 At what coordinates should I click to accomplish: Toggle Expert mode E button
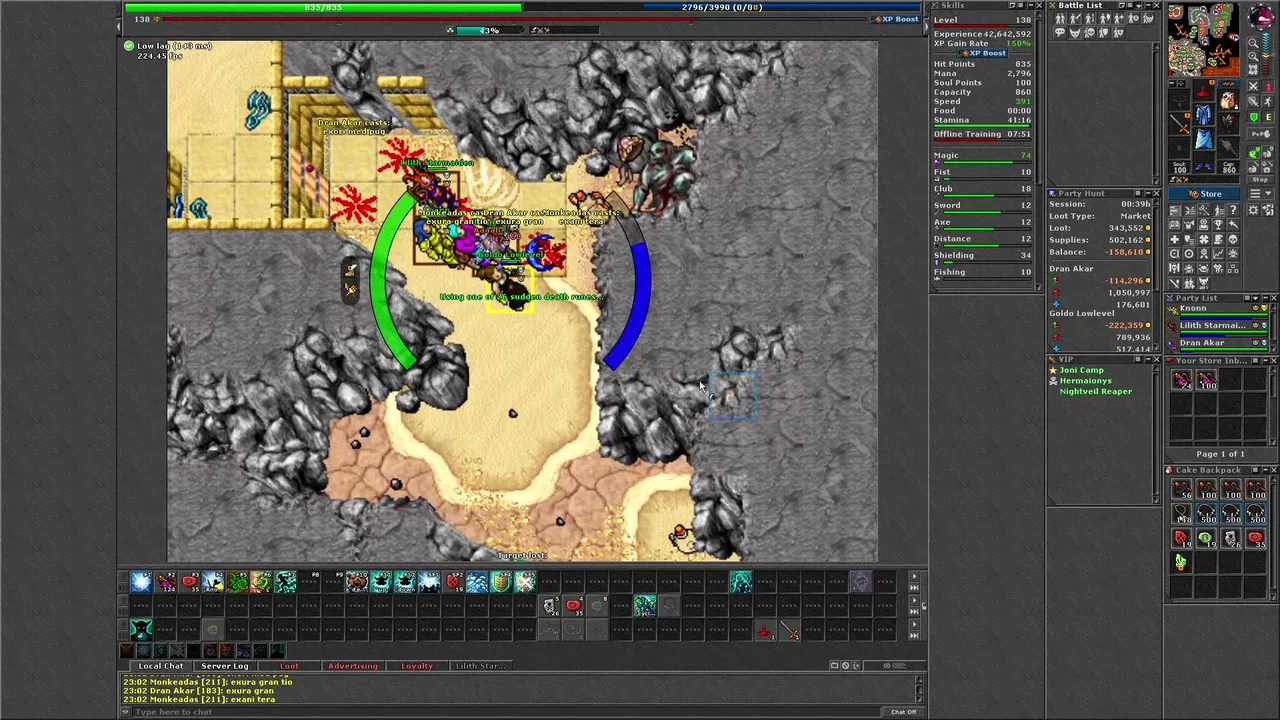tap(1268, 117)
